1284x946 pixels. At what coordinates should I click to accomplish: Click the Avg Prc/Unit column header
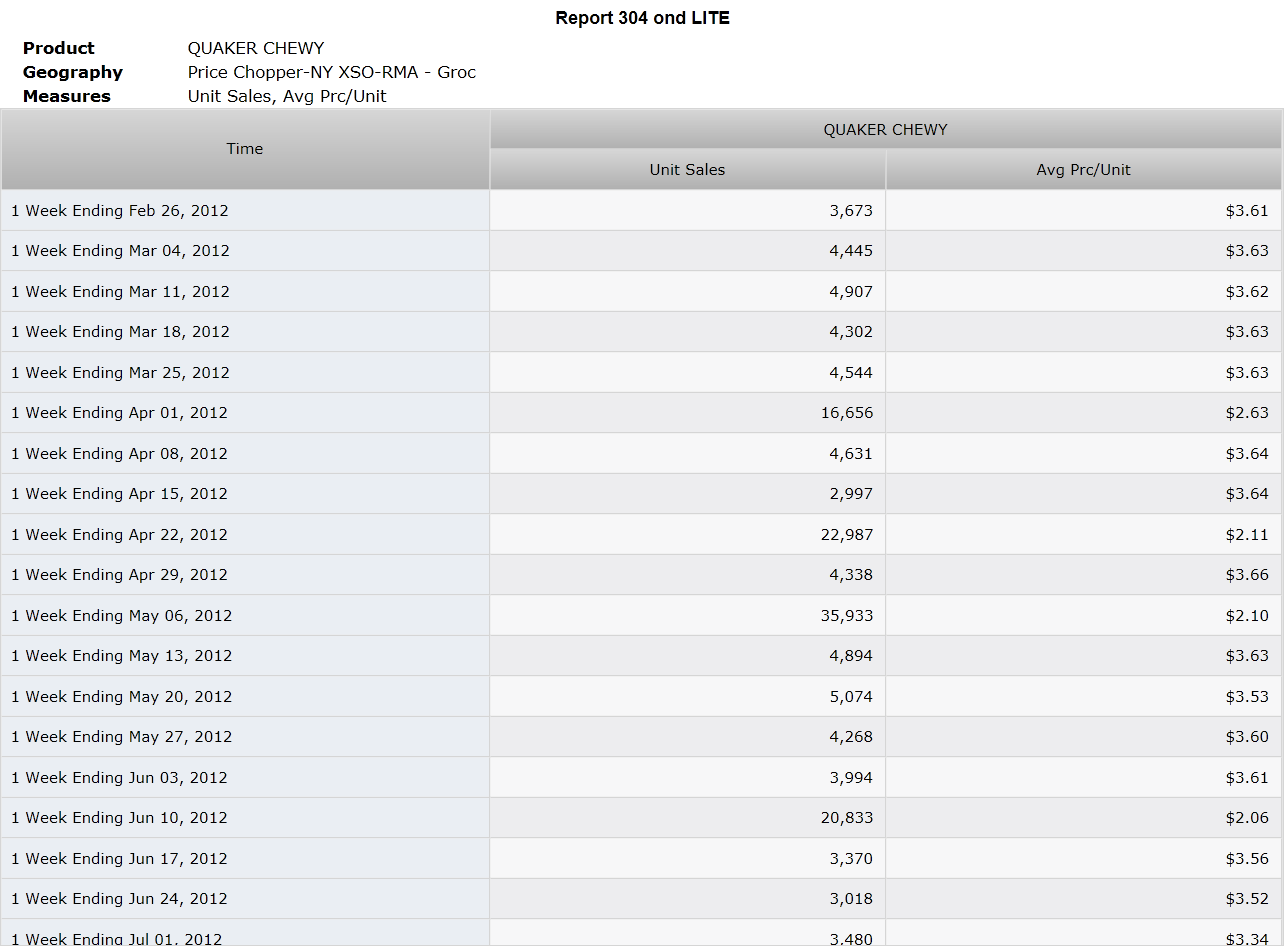(x=1083, y=170)
